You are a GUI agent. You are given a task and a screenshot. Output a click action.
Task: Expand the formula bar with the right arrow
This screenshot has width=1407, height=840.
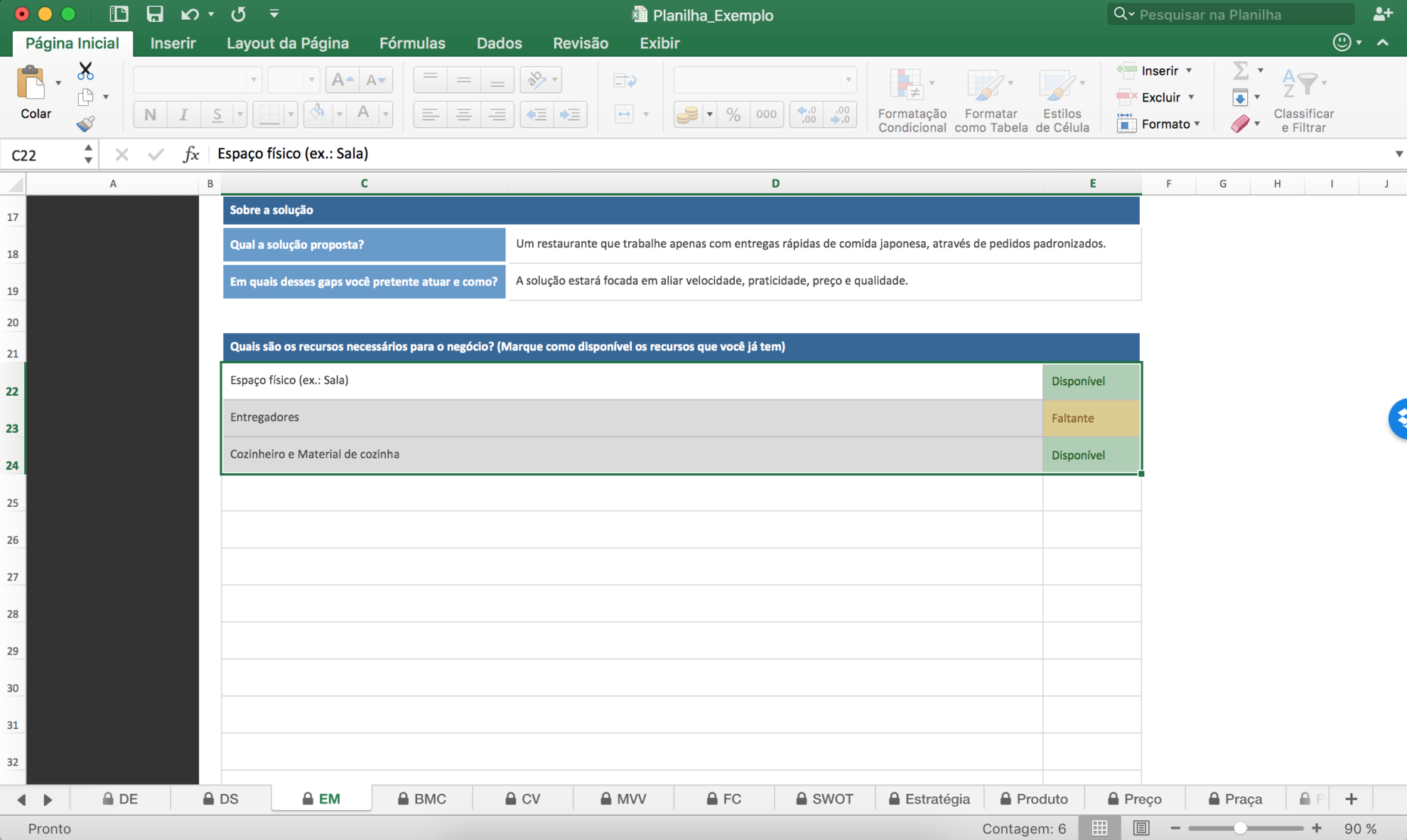(x=1398, y=154)
